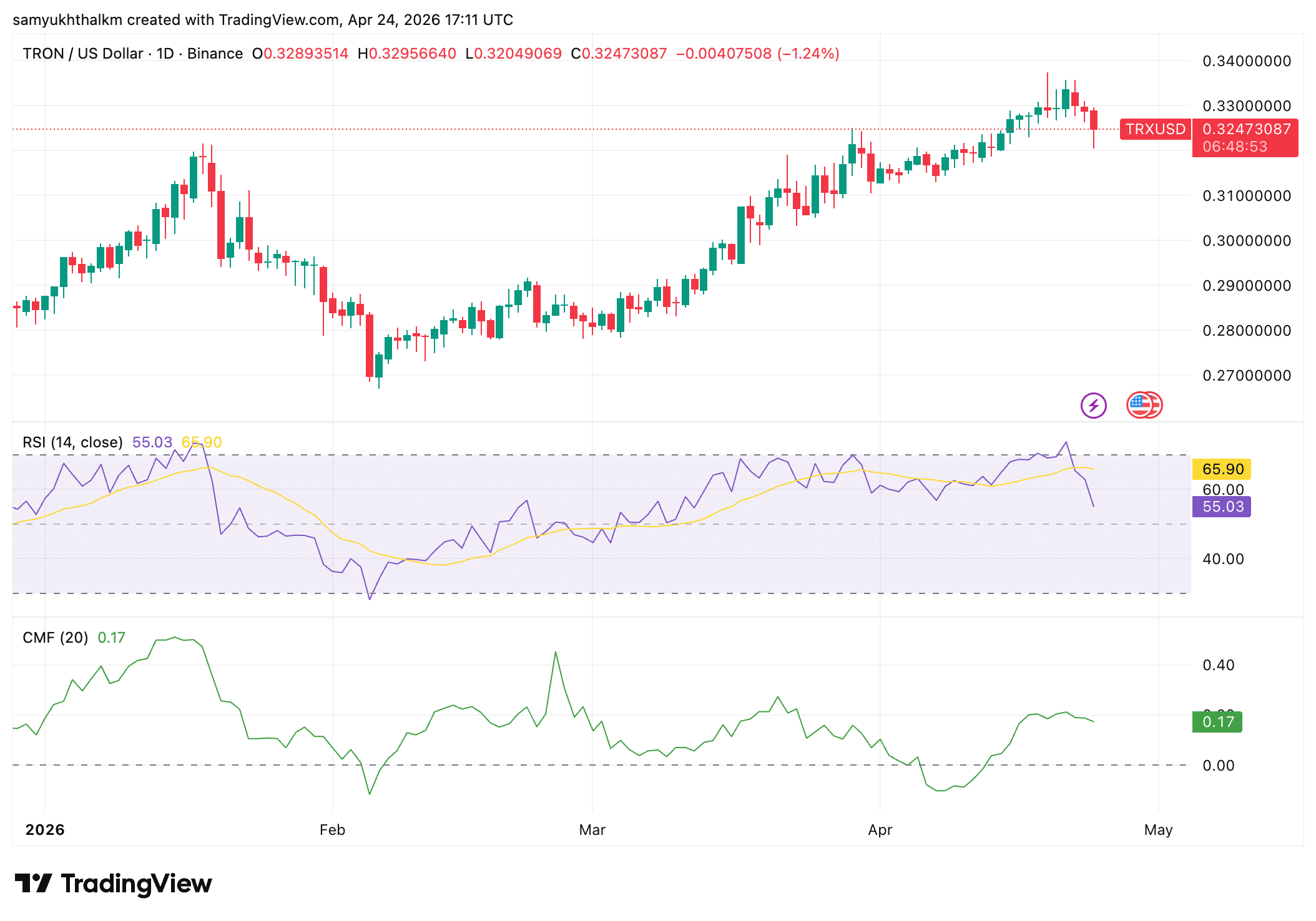
Task: Click the 2026 year label on the time axis
Action: tap(45, 830)
